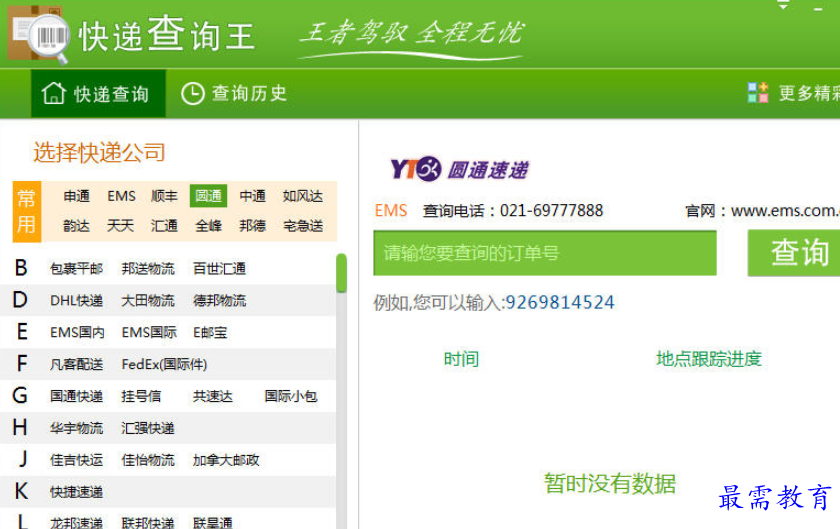Choose 德邦物流 in row D
The height and width of the screenshot is (529, 840).
pyautogui.click(x=220, y=301)
